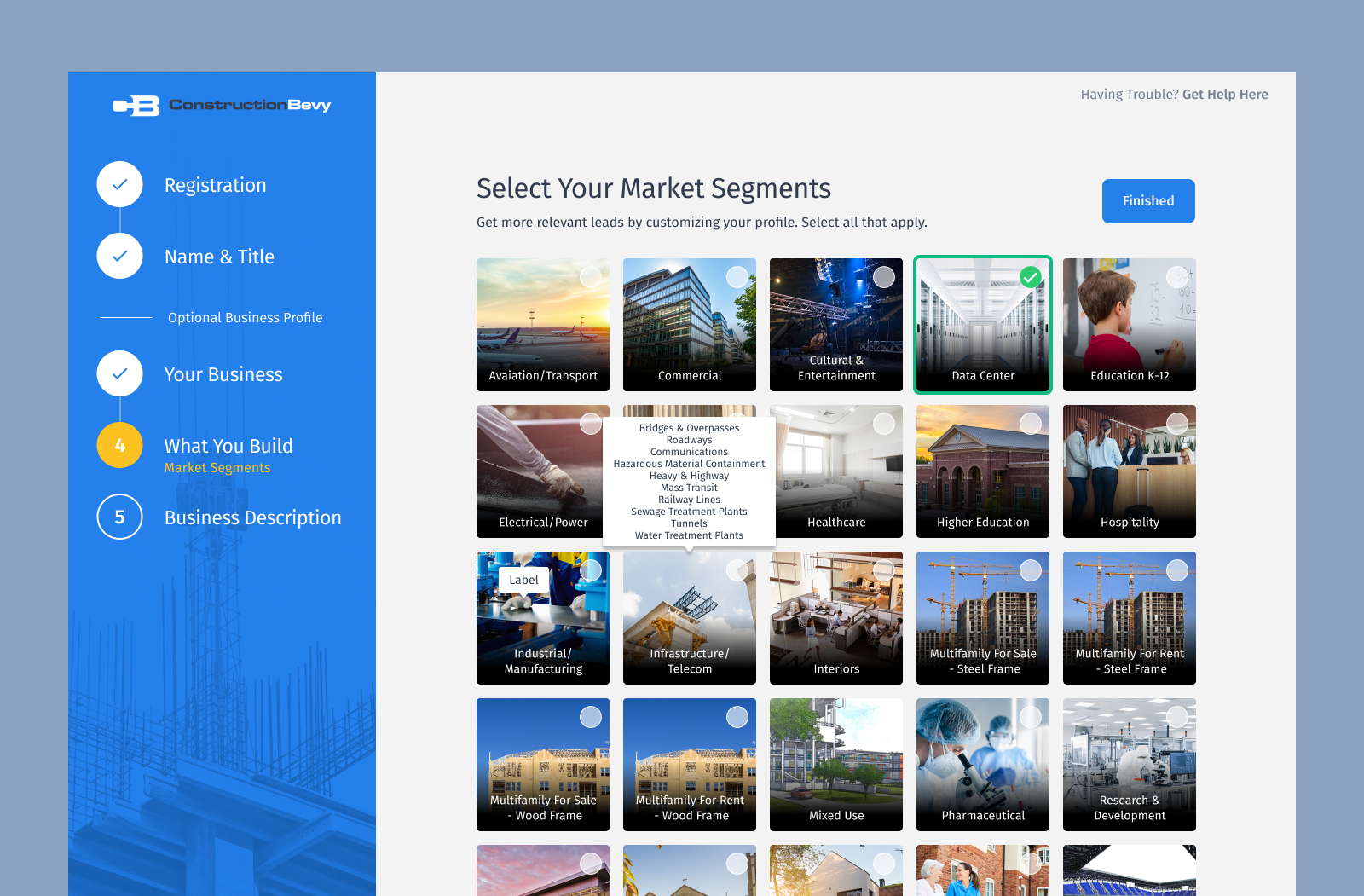Image resolution: width=1364 pixels, height=896 pixels.
Task: Select Multifamily For Rent Steel Frame card
Action: 1130,618
